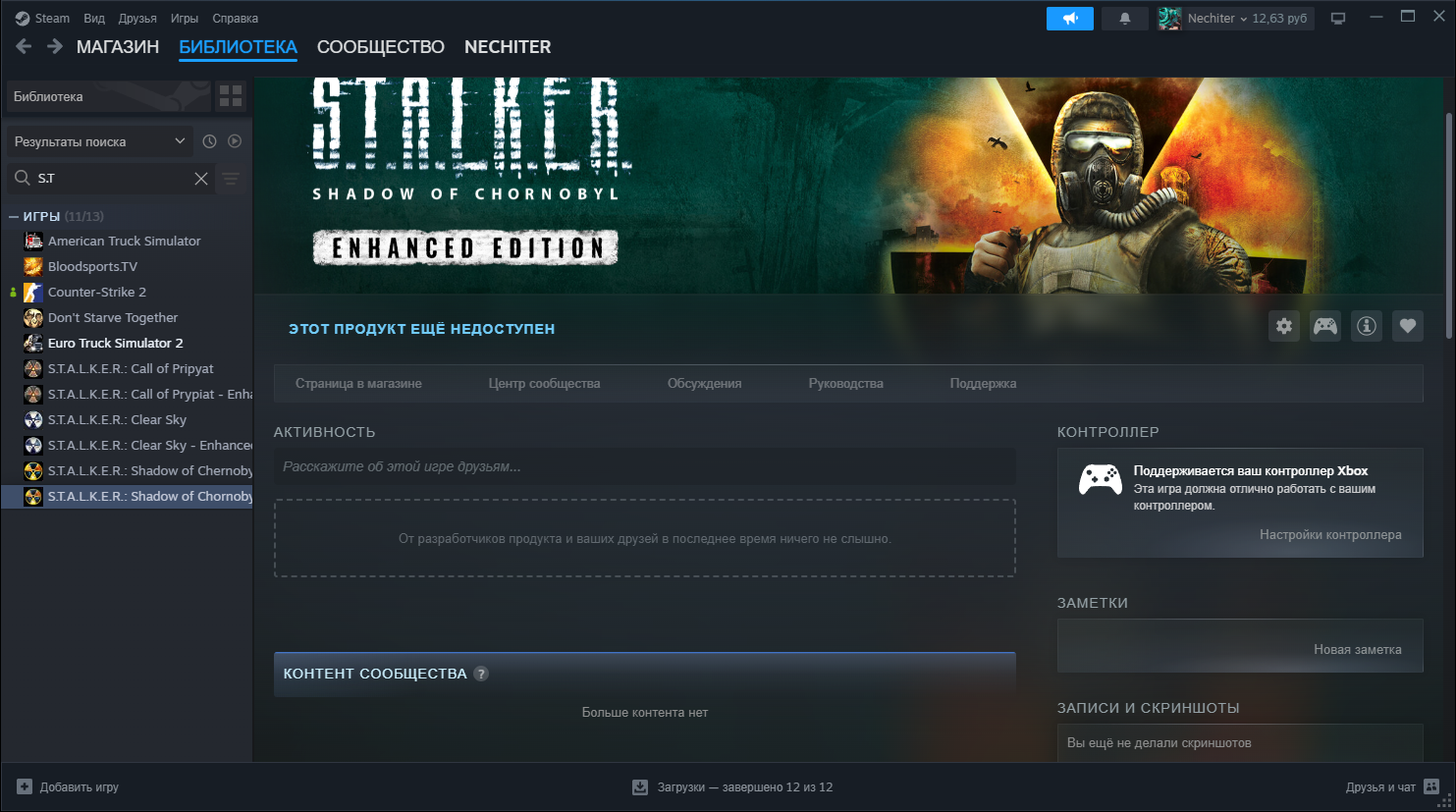Show game info icon
Viewport: 1456px width, 812px height.
(x=1367, y=326)
